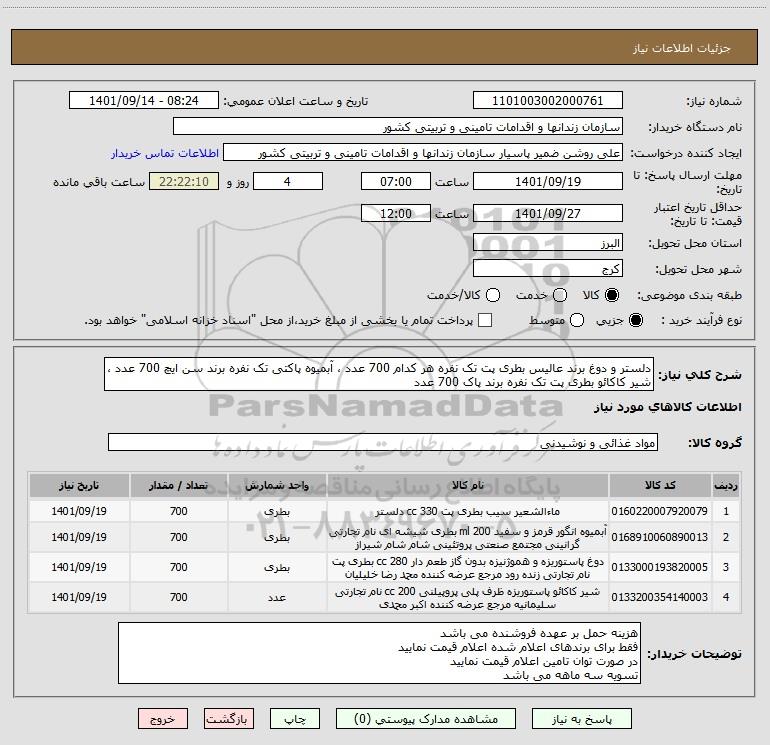Click the unit بطری in row 2
This screenshot has width=770, height=745.
point(277,537)
